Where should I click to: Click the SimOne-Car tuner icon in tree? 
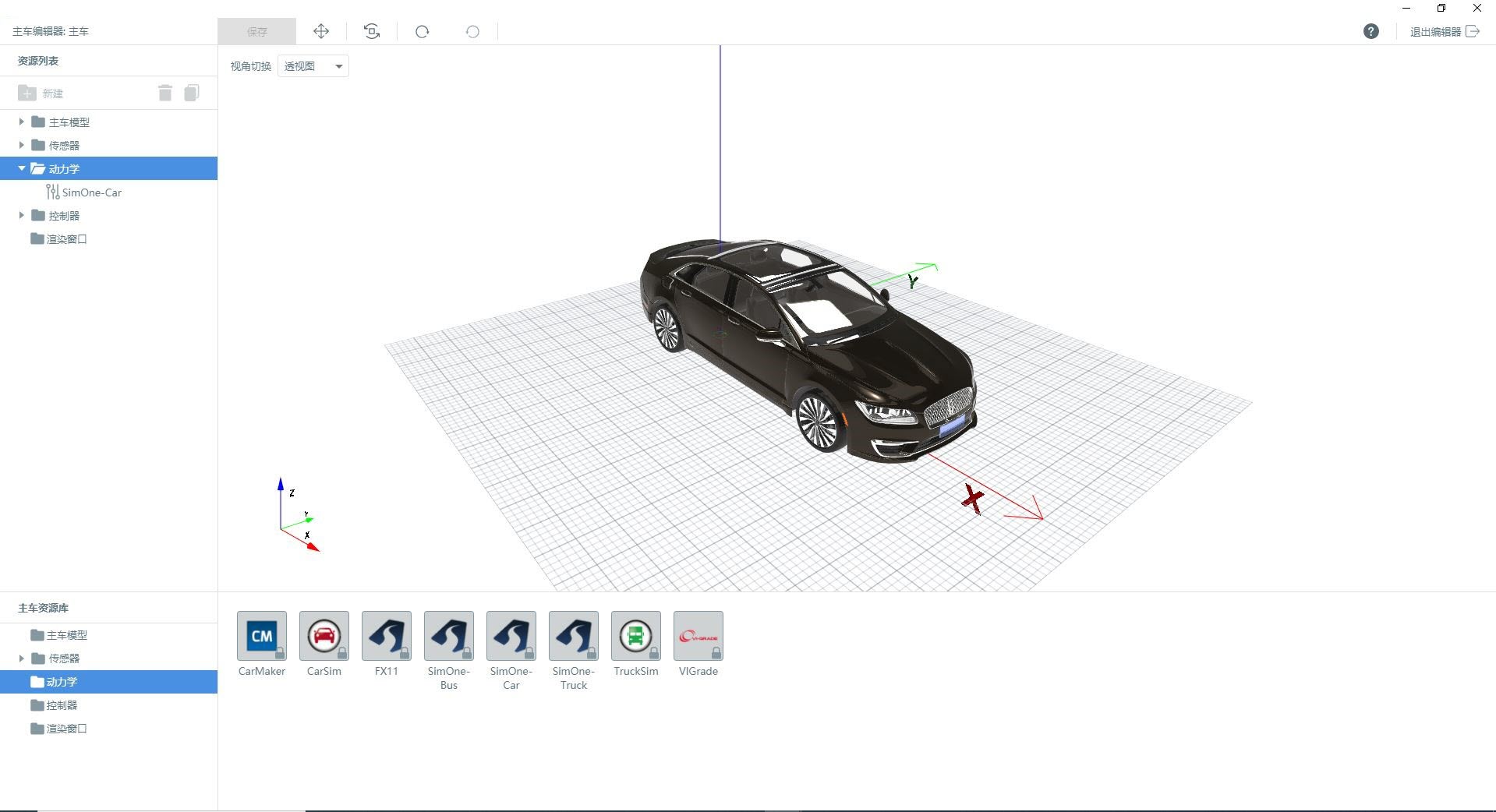(x=52, y=192)
